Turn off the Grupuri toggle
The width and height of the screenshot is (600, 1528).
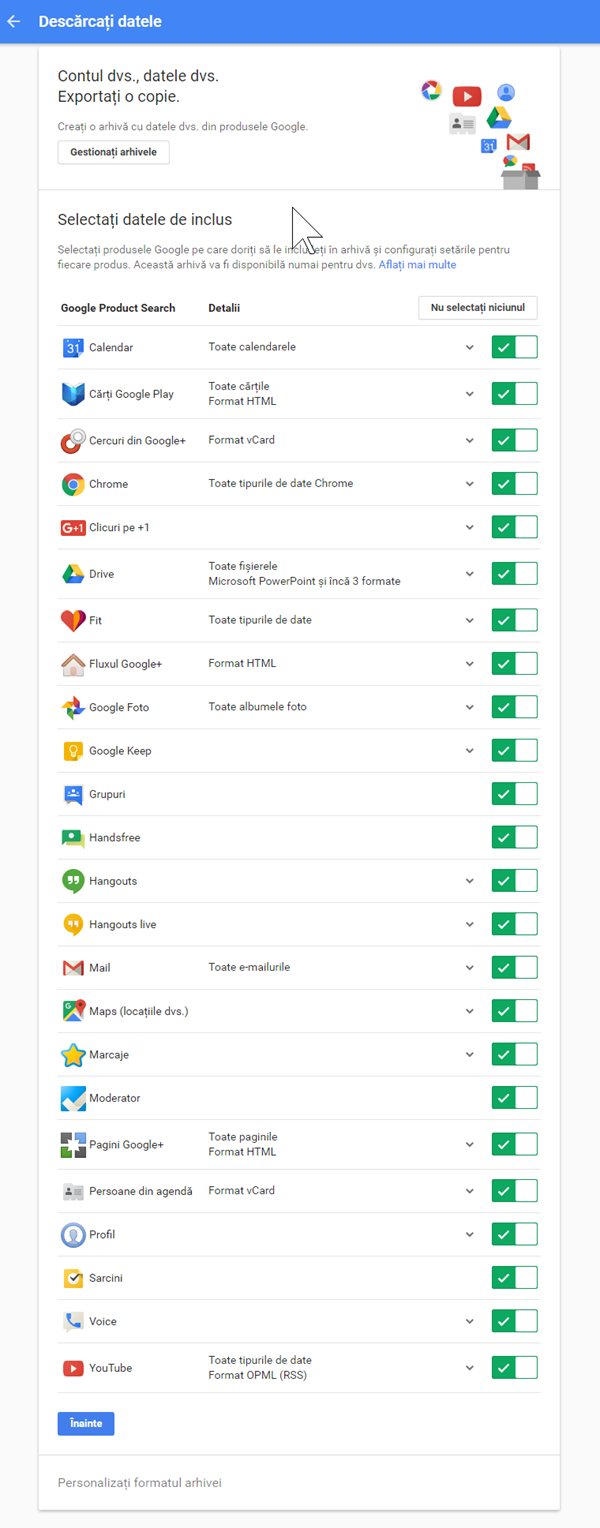pyautogui.click(x=514, y=794)
